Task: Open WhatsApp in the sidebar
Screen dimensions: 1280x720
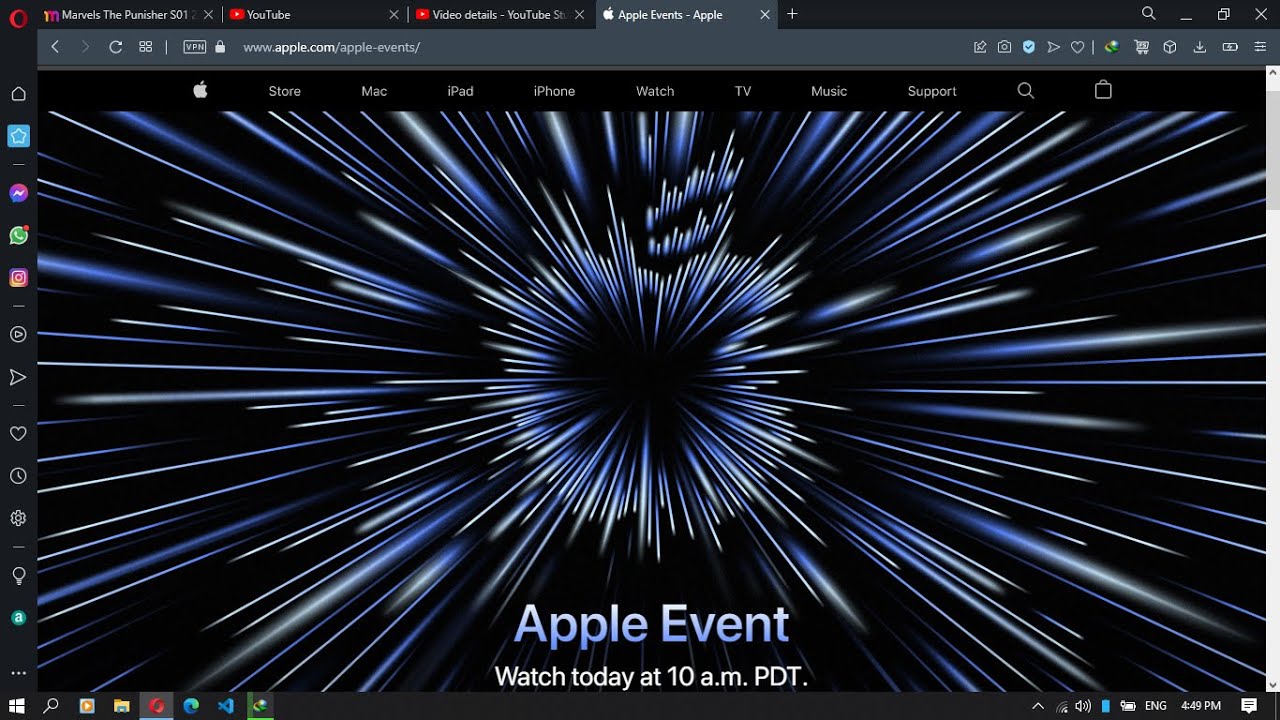Action: [18, 236]
